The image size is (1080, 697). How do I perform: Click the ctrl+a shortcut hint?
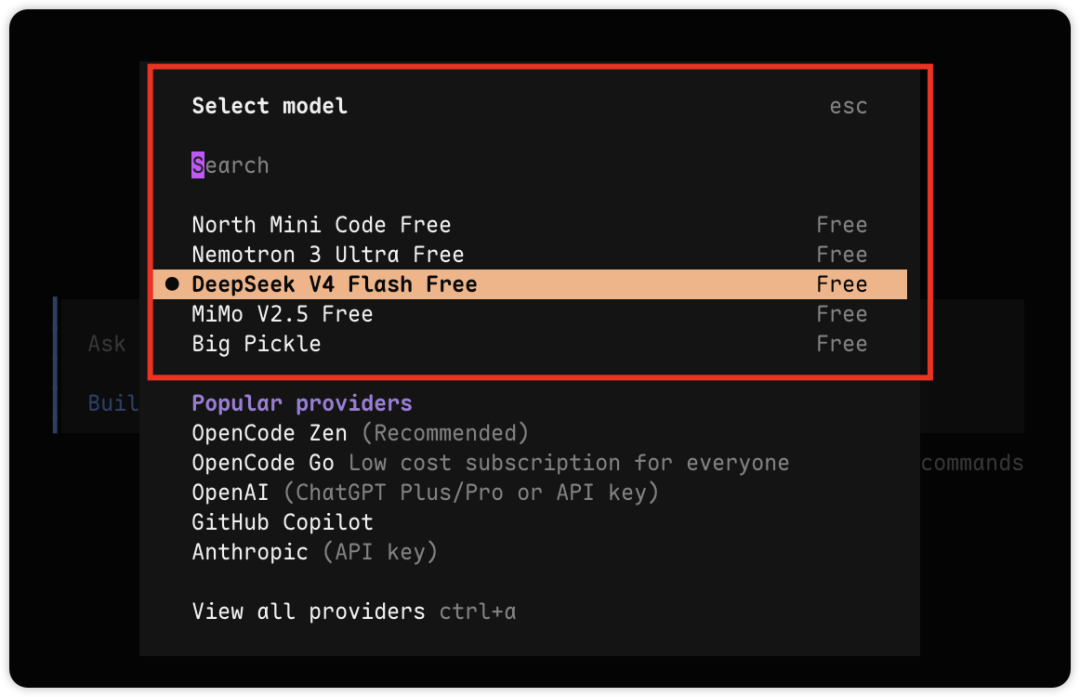(477, 612)
